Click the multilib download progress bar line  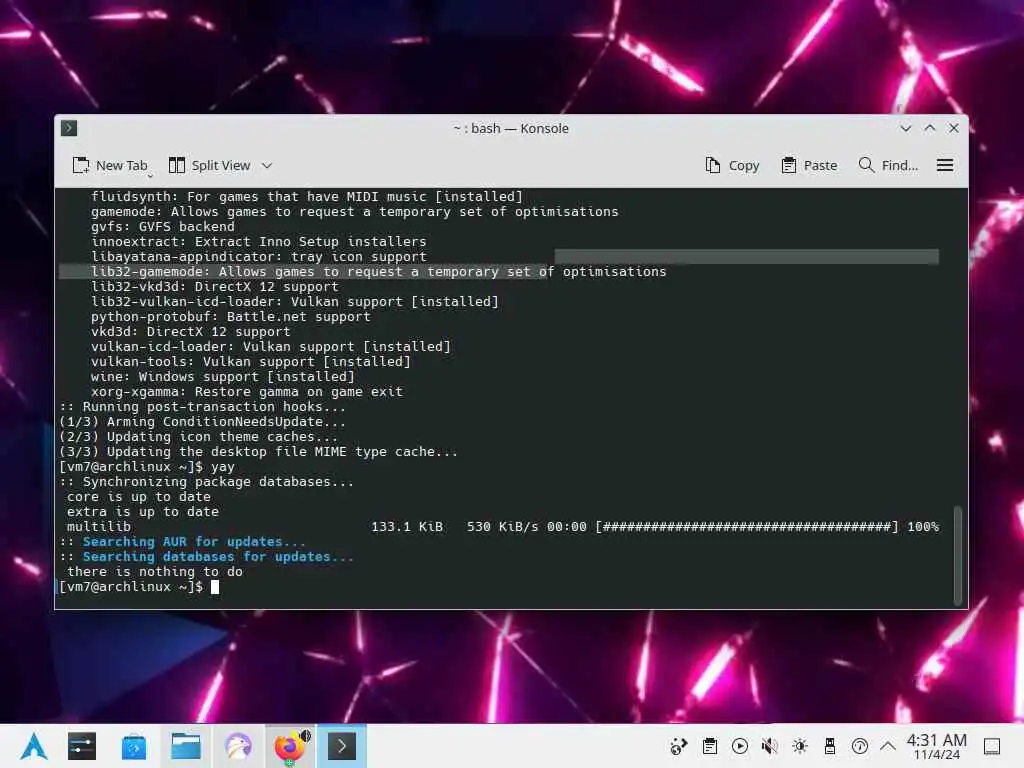pyautogui.click(x=502, y=527)
